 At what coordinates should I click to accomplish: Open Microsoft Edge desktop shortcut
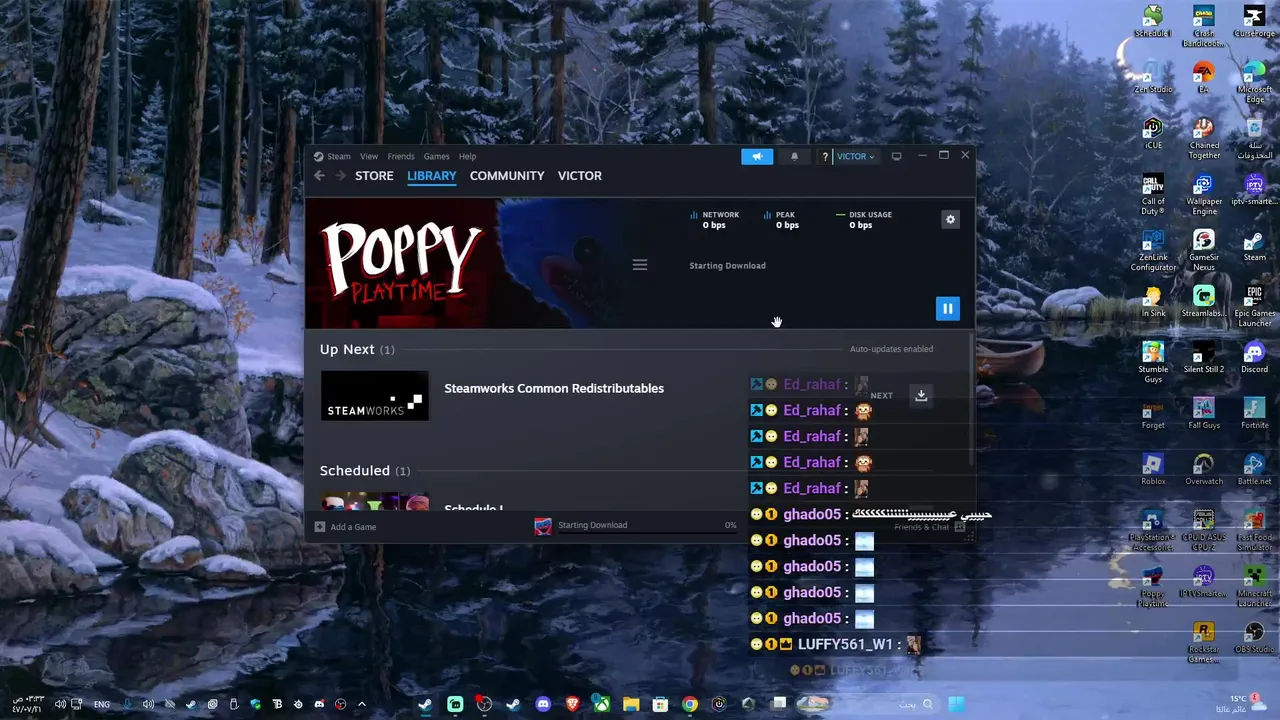(x=1254, y=82)
